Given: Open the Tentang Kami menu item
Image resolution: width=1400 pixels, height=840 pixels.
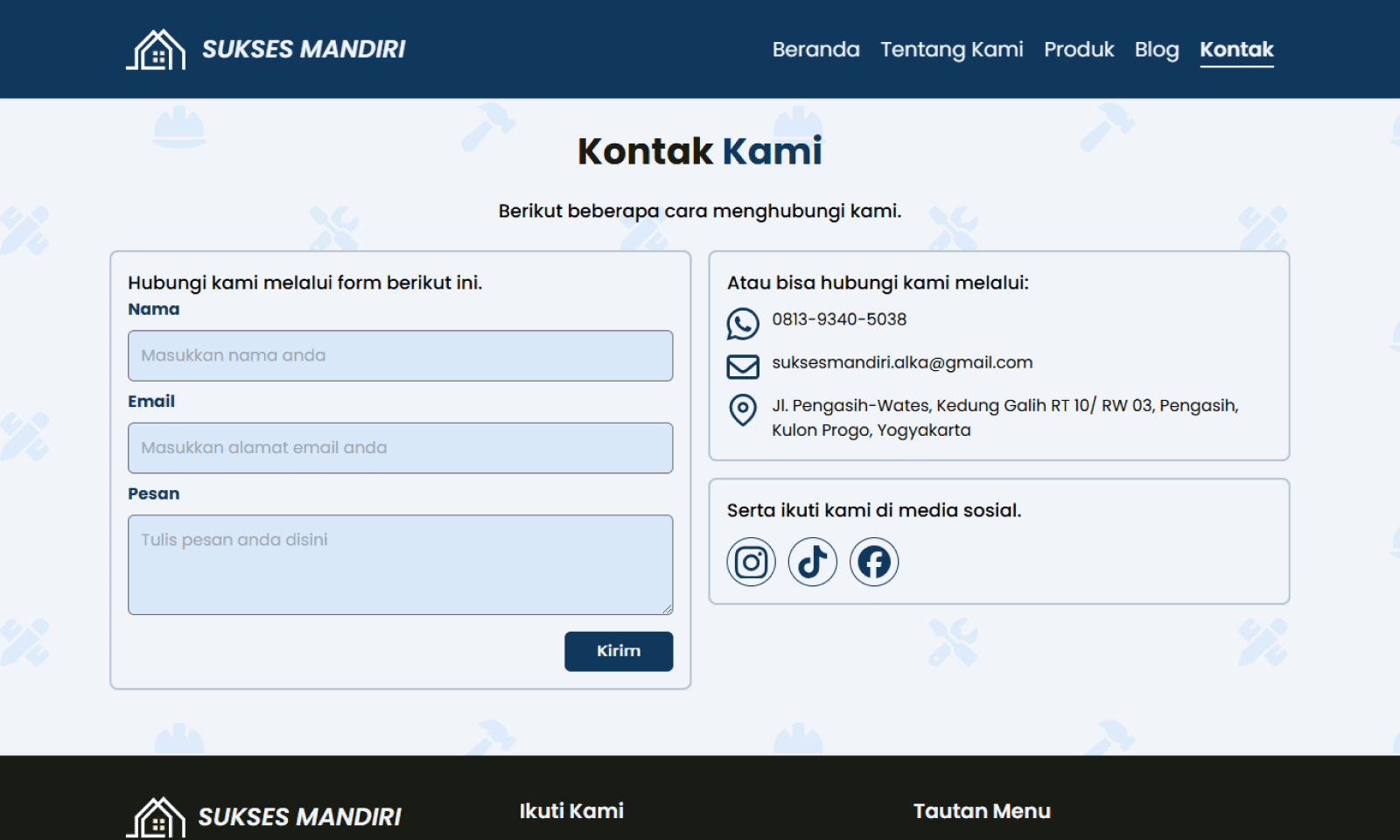Looking at the screenshot, I should [x=951, y=50].
